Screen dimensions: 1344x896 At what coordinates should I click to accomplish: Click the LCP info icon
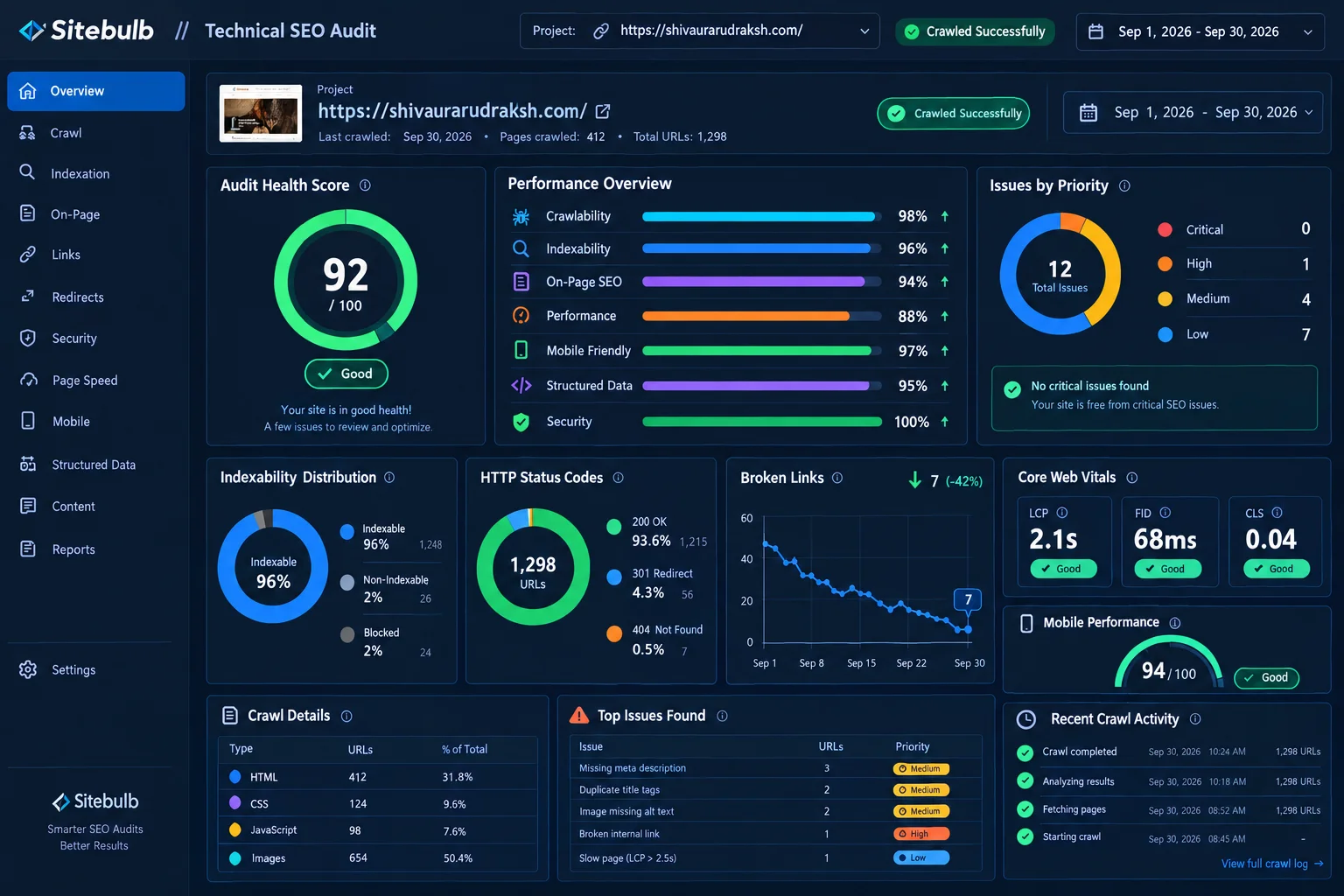[1062, 513]
